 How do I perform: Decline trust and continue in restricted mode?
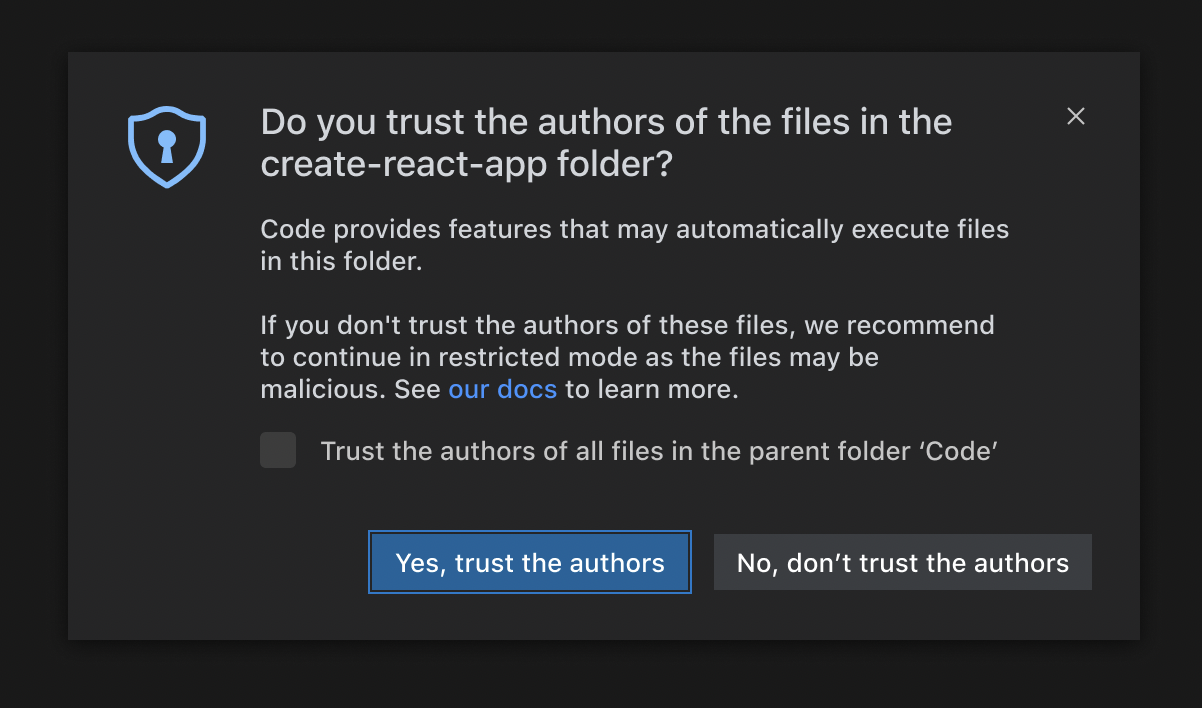point(902,562)
